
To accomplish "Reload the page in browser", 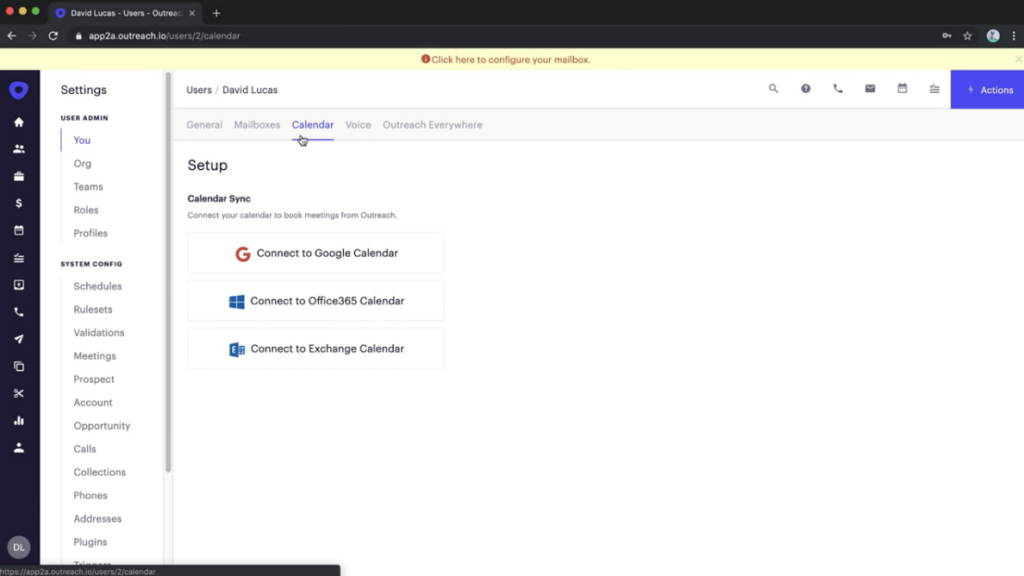I will pos(53,36).
